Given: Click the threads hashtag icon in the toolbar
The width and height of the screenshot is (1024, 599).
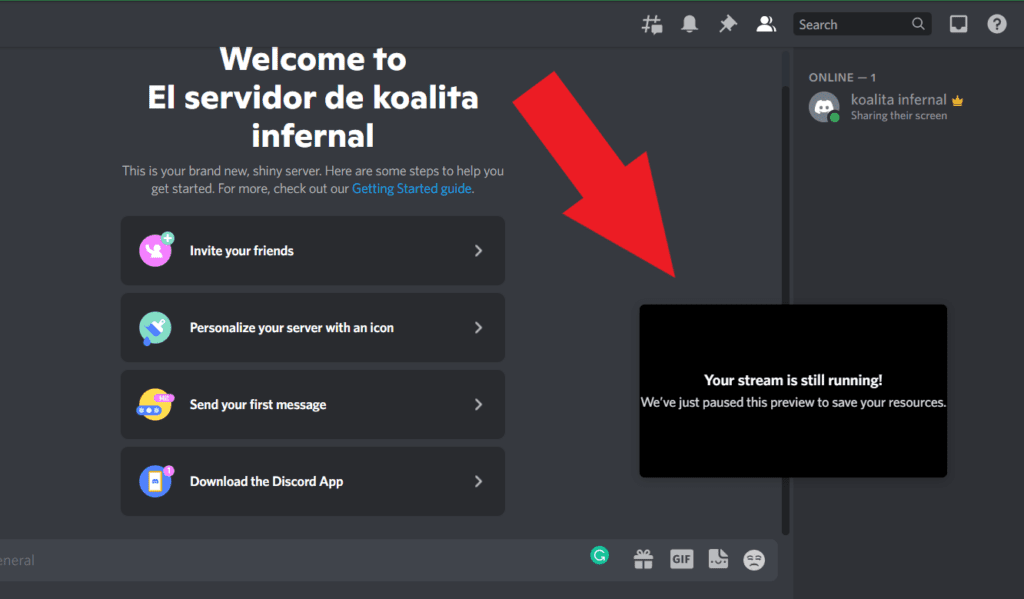Looking at the screenshot, I should click(x=651, y=23).
